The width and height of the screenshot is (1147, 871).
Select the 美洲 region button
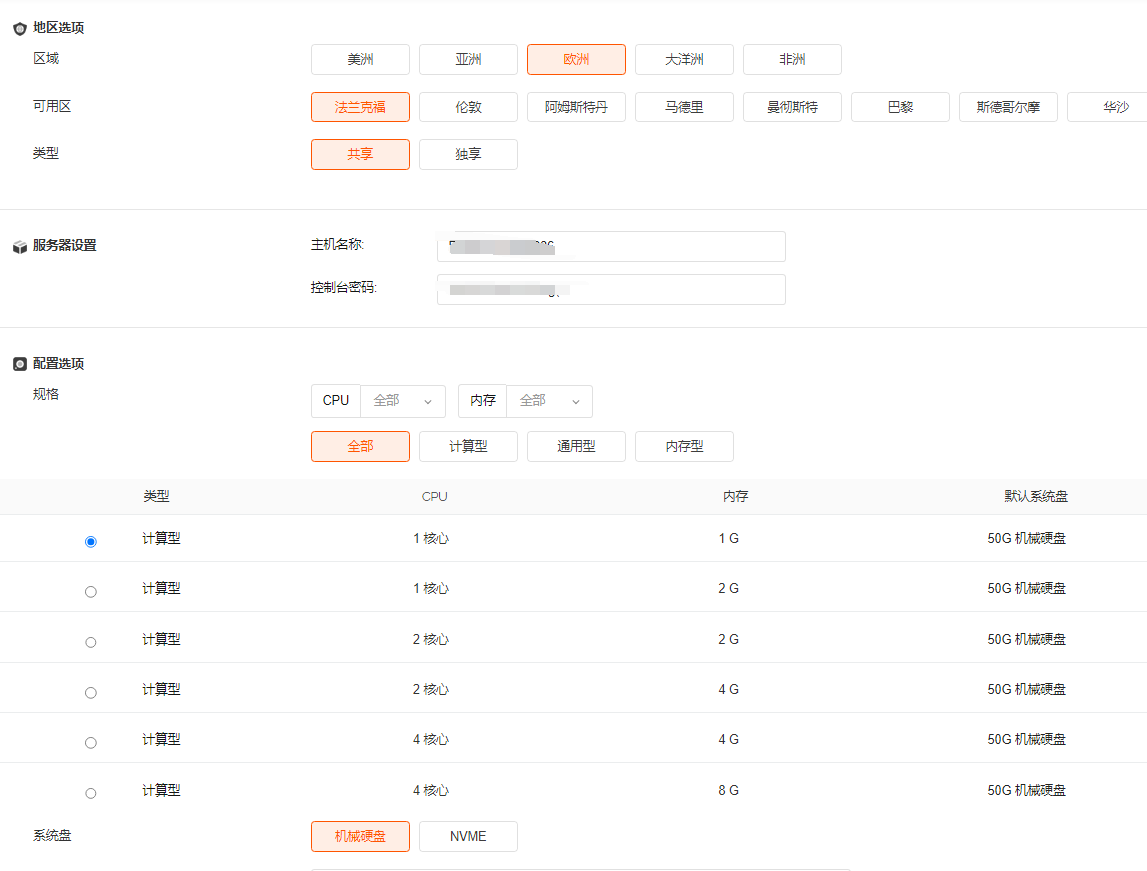(x=360, y=60)
